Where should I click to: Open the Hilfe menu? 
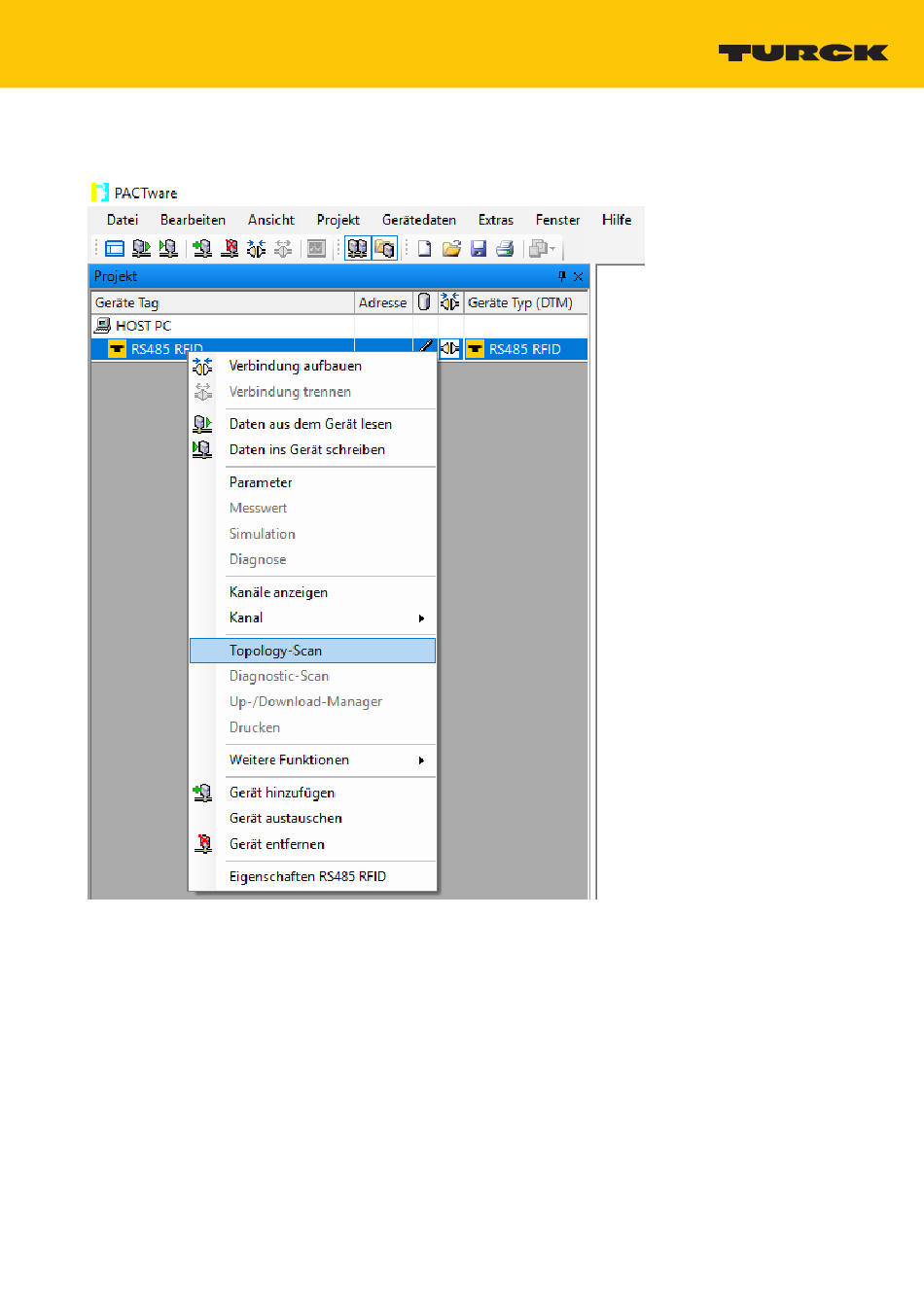(617, 220)
